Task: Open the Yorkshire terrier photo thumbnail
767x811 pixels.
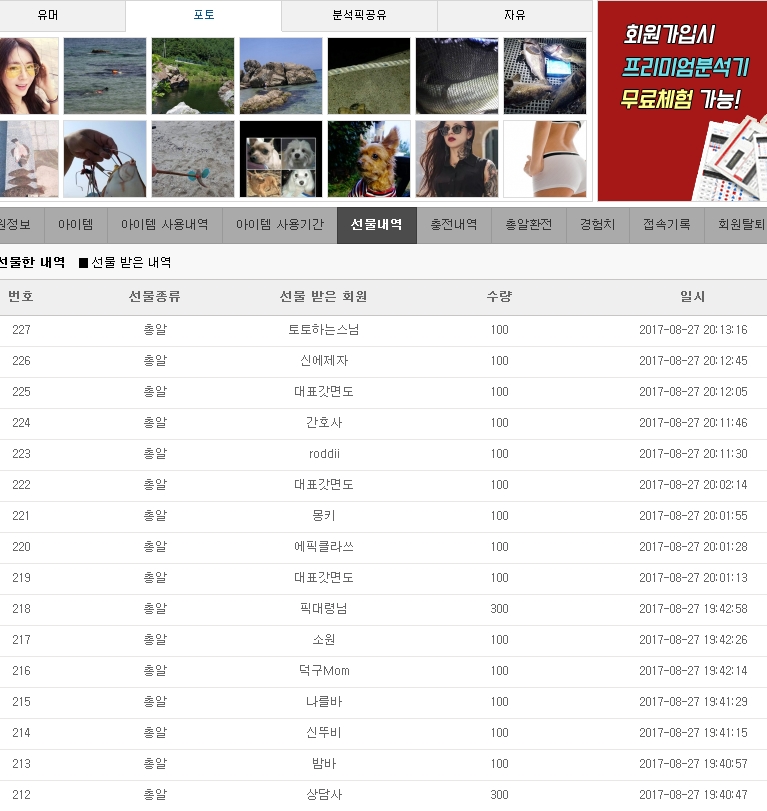Action: pyautogui.click(x=369, y=159)
